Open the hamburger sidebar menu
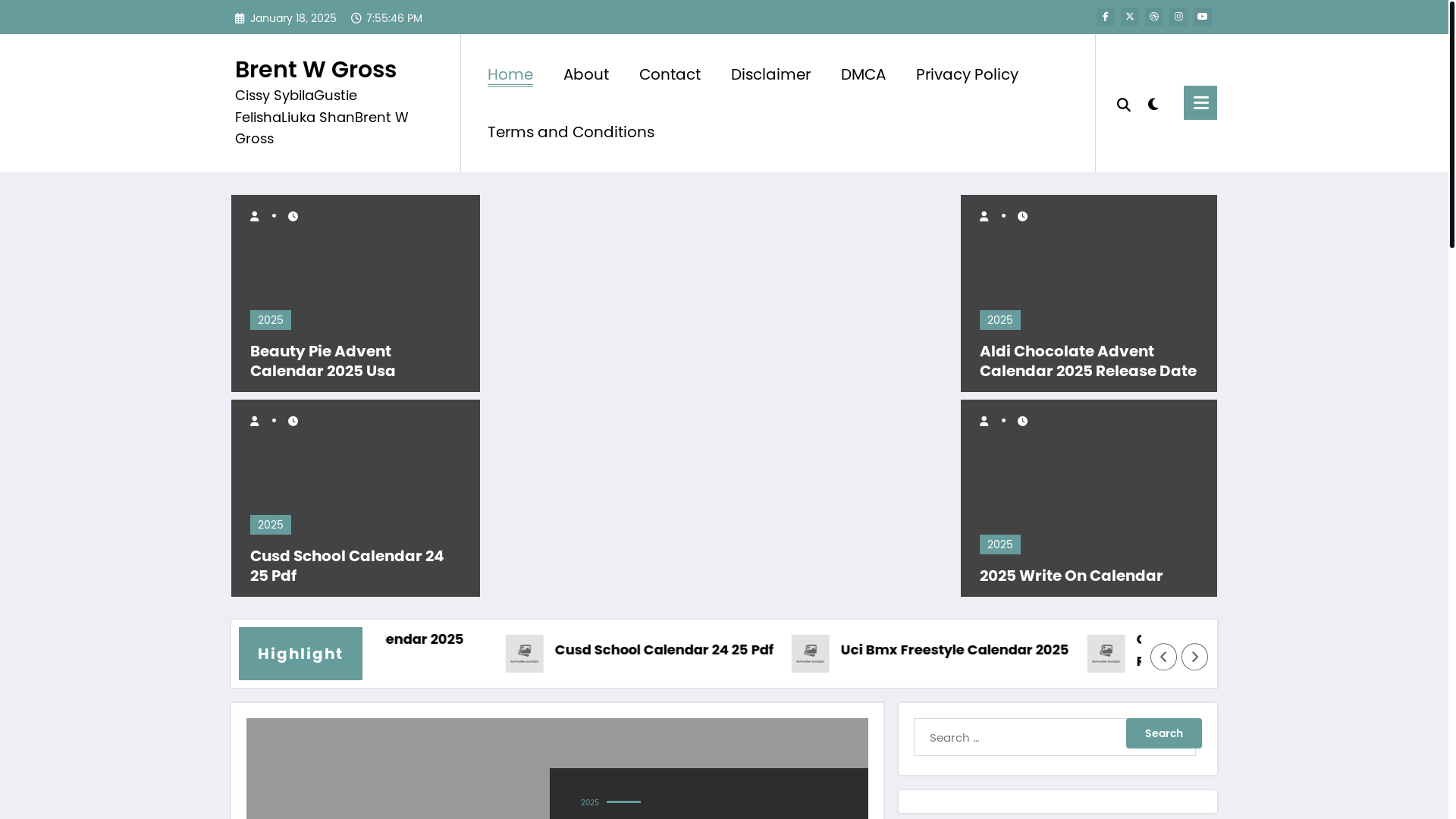 click(x=1200, y=102)
